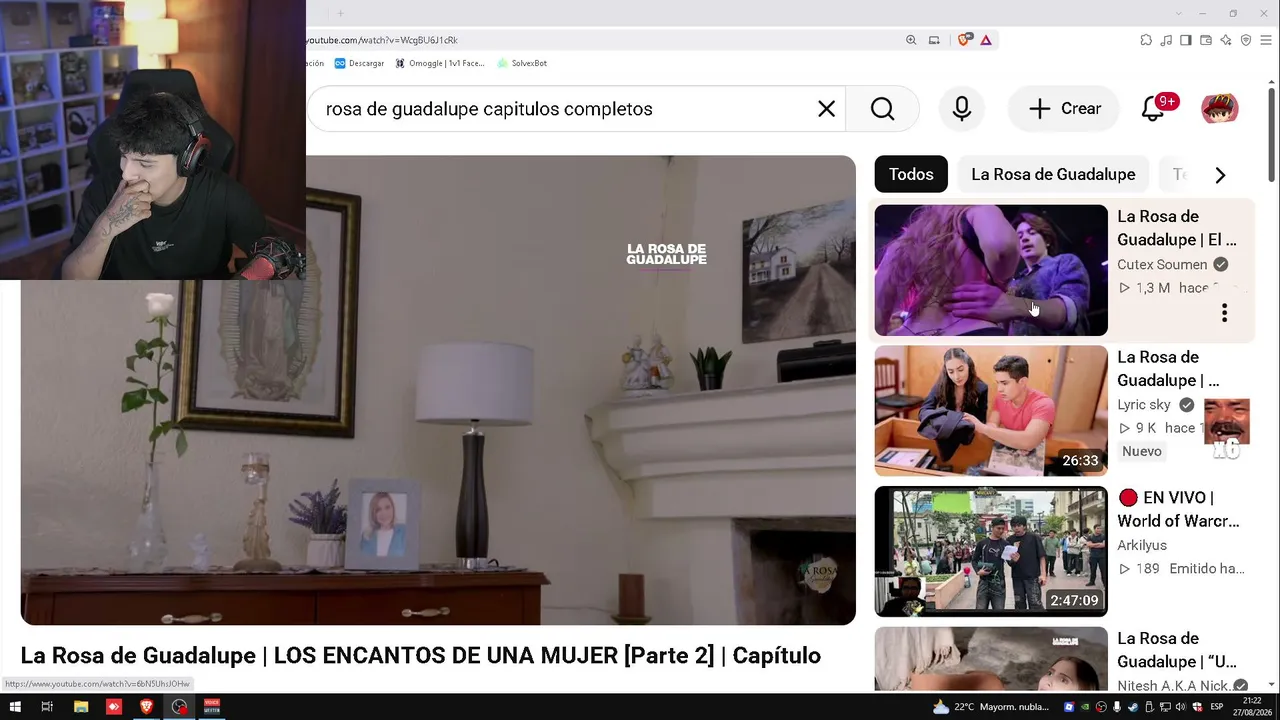Open the Crear menu

1065,109
